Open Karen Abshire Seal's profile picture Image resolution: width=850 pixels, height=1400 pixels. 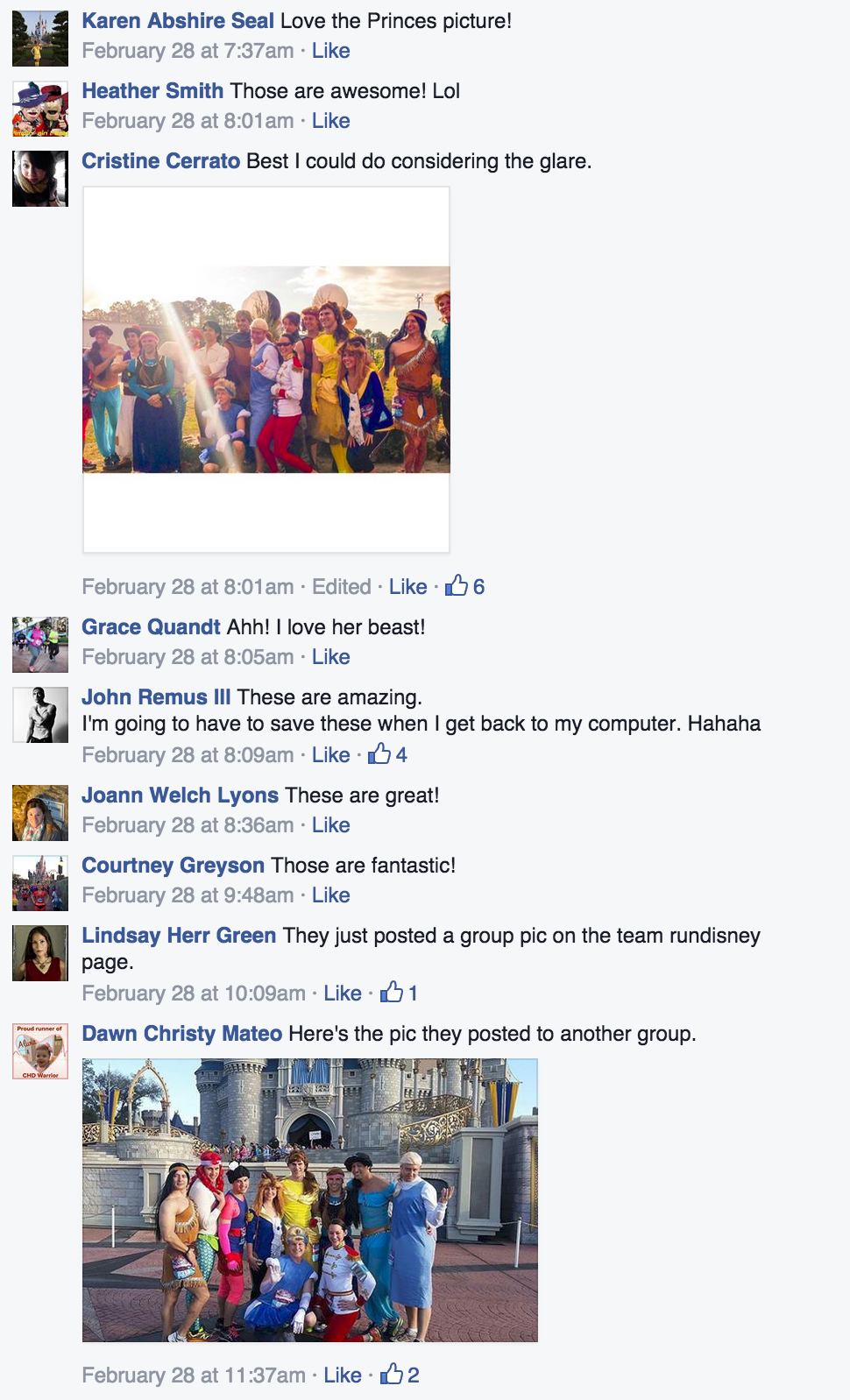(x=40, y=39)
